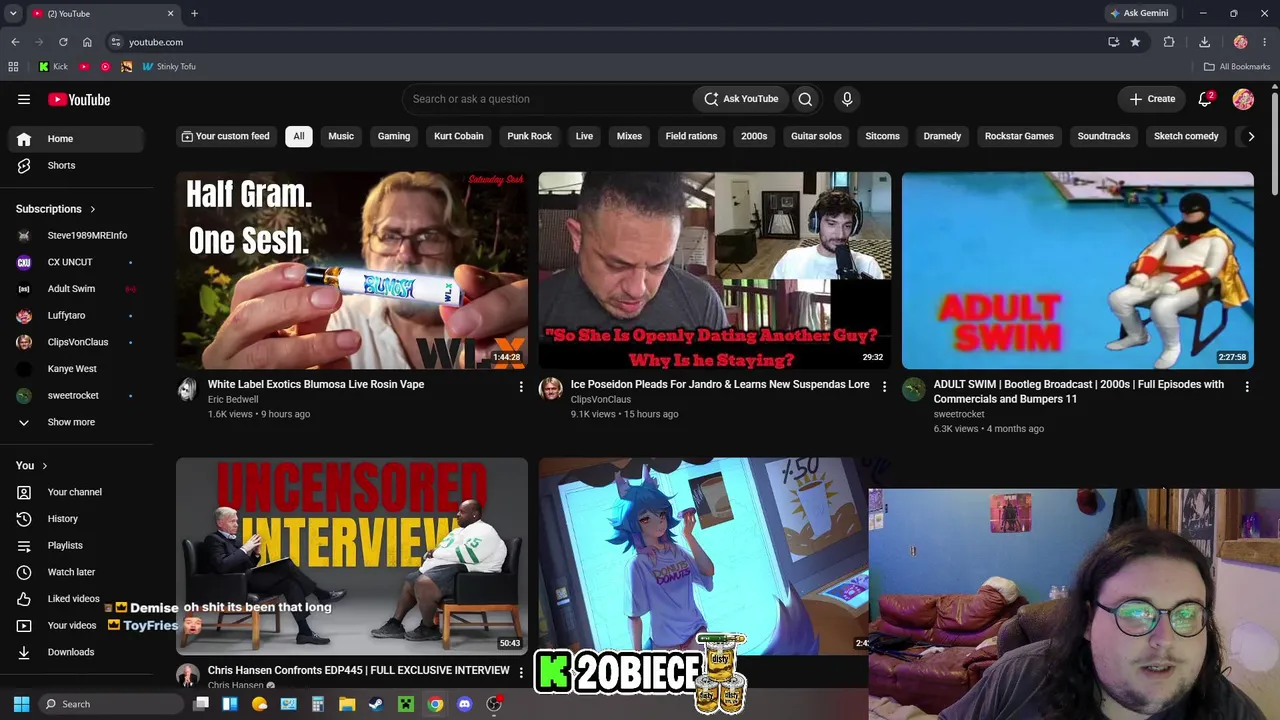Go back in Chrome
This screenshot has height=720, width=1280.
tap(15, 42)
